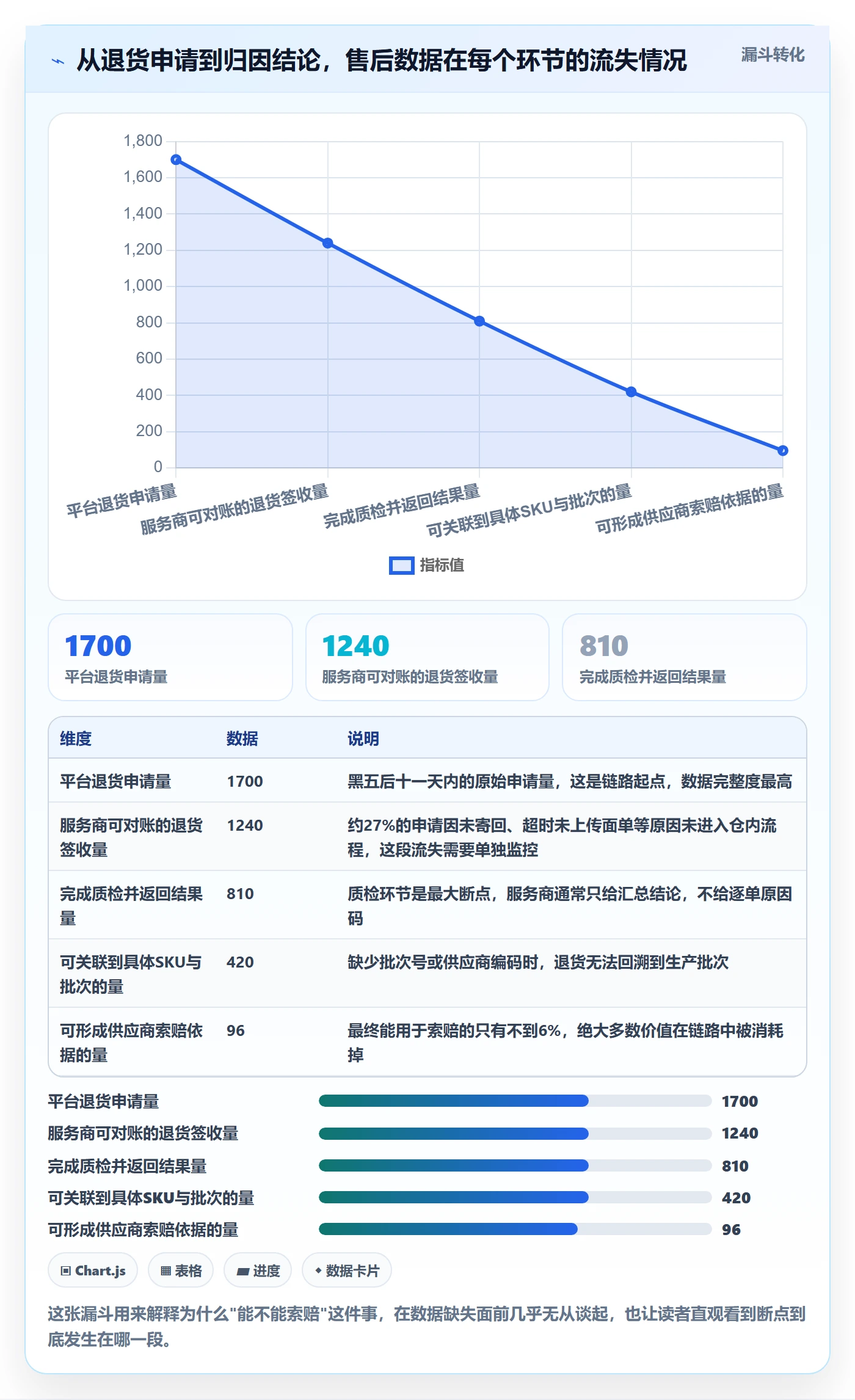Click the 漏斗转化 label in header

pyautogui.click(x=773, y=55)
